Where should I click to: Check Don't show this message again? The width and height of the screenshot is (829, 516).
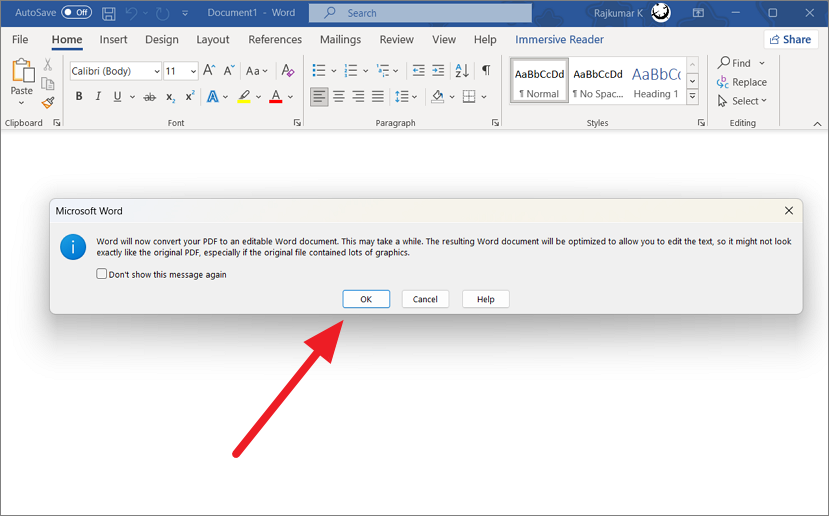102,273
